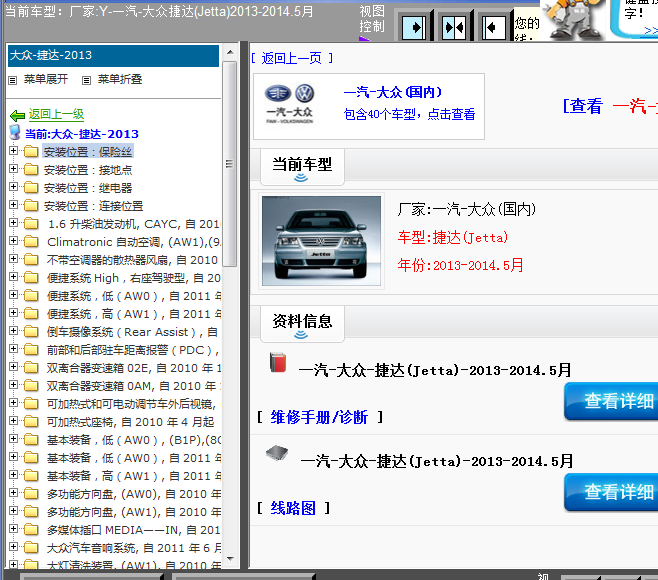Click current model computer icon beside 当前:大众-捷达-2013
Image resolution: width=658 pixels, height=580 pixels.
click(15, 132)
